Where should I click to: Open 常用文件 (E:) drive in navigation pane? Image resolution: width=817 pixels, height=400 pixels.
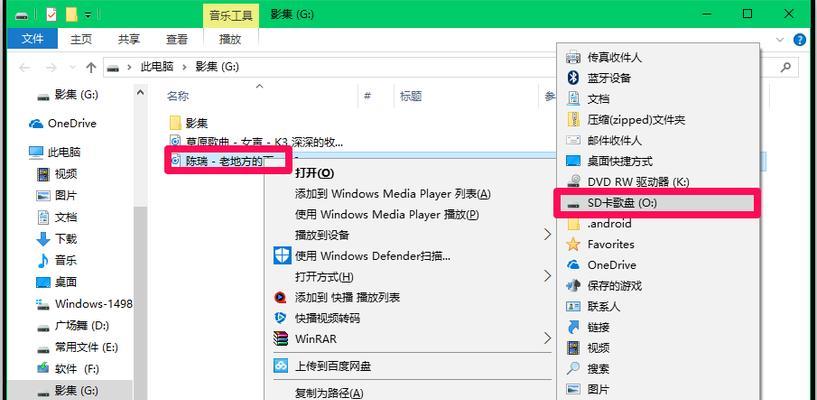(86, 347)
